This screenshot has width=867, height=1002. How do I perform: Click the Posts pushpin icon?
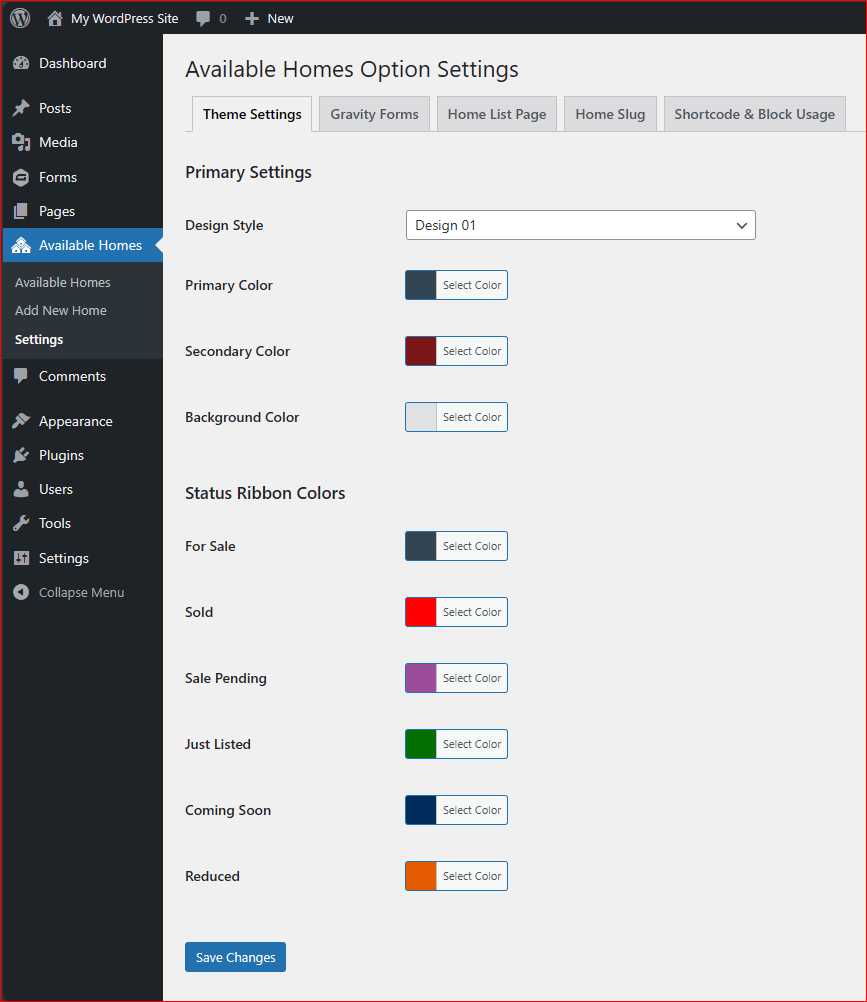coord(21,108)
